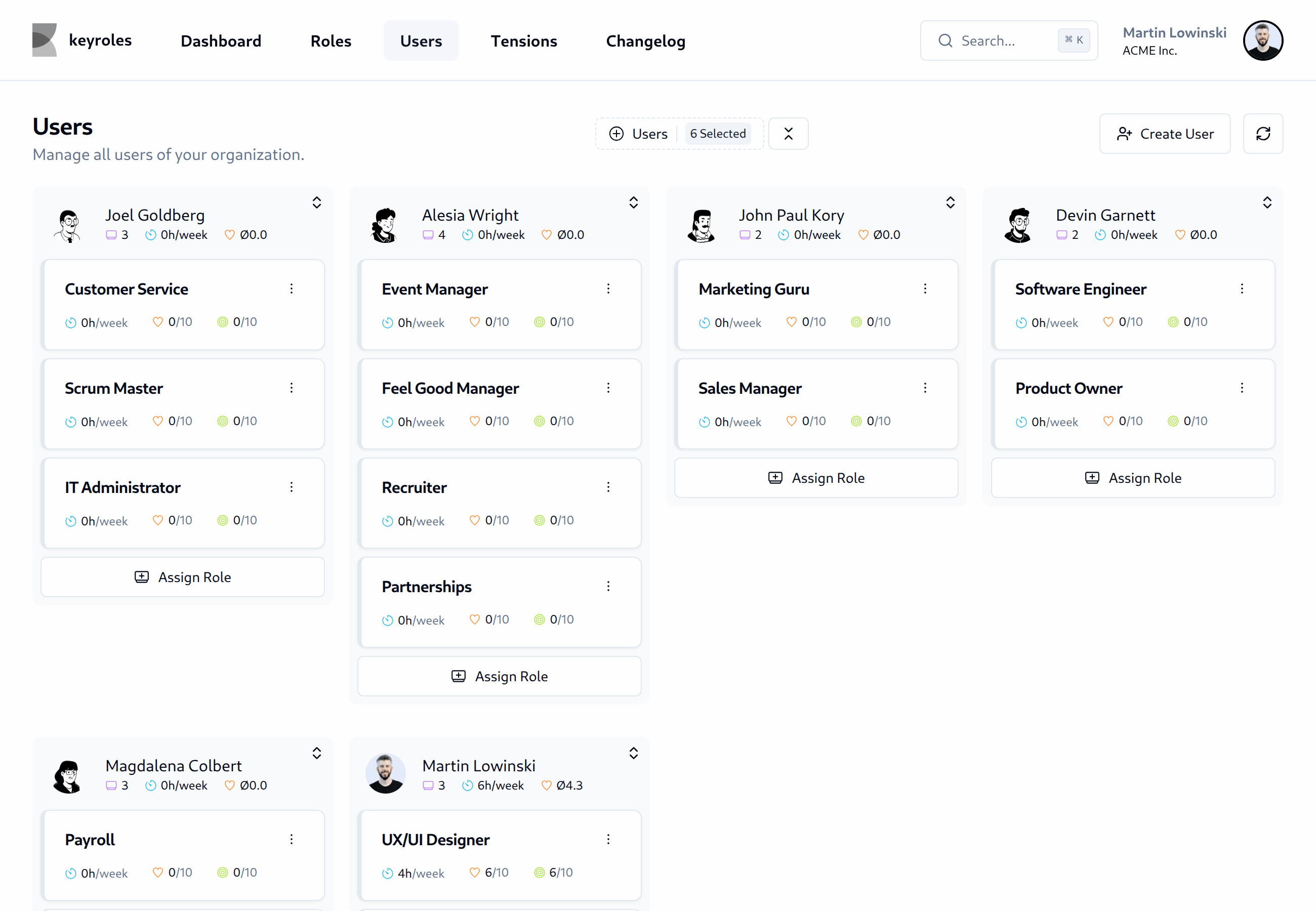Collapse all user cards

(788, 133)
